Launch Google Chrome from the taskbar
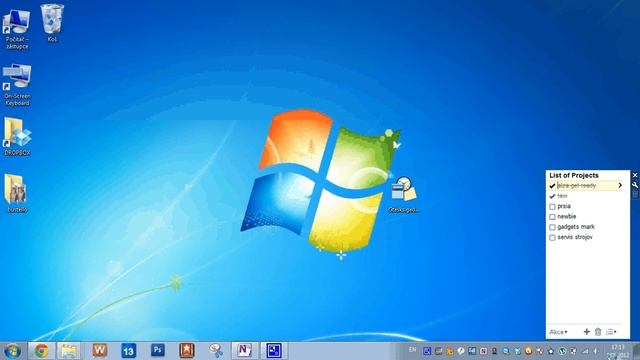The width and height of the screenshot is (640, 360). (x=41, y=351)
